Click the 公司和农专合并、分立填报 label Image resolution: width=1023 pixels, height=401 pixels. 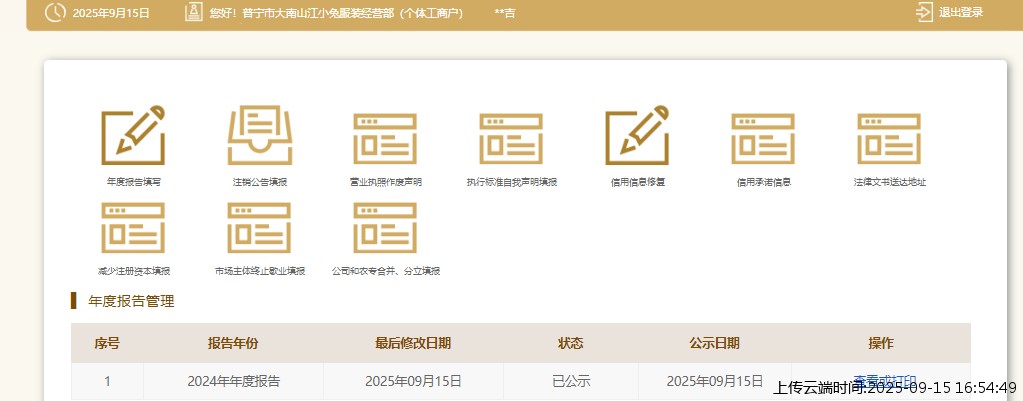click(386, 271)
